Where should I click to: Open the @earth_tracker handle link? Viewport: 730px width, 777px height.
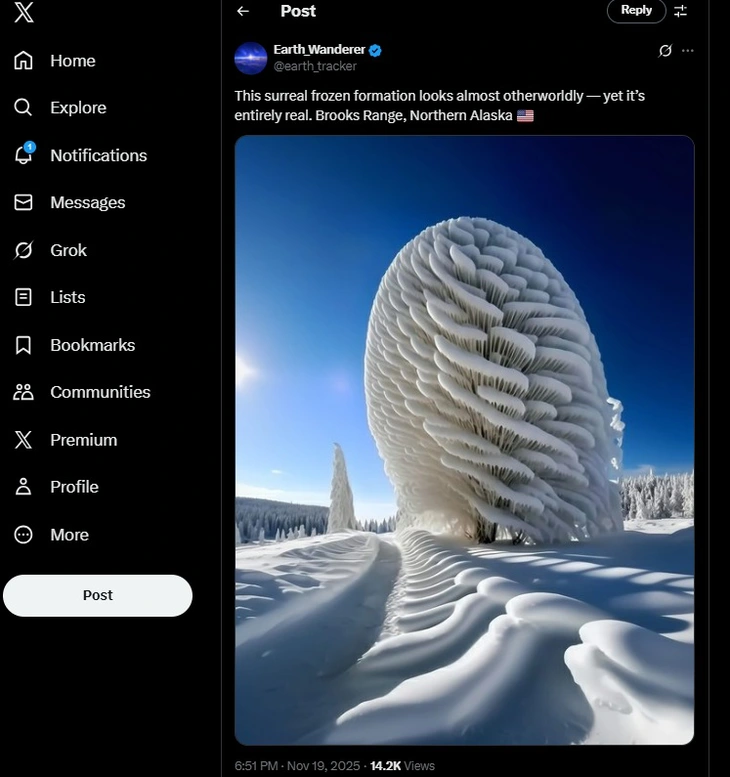tap(315, 67)
